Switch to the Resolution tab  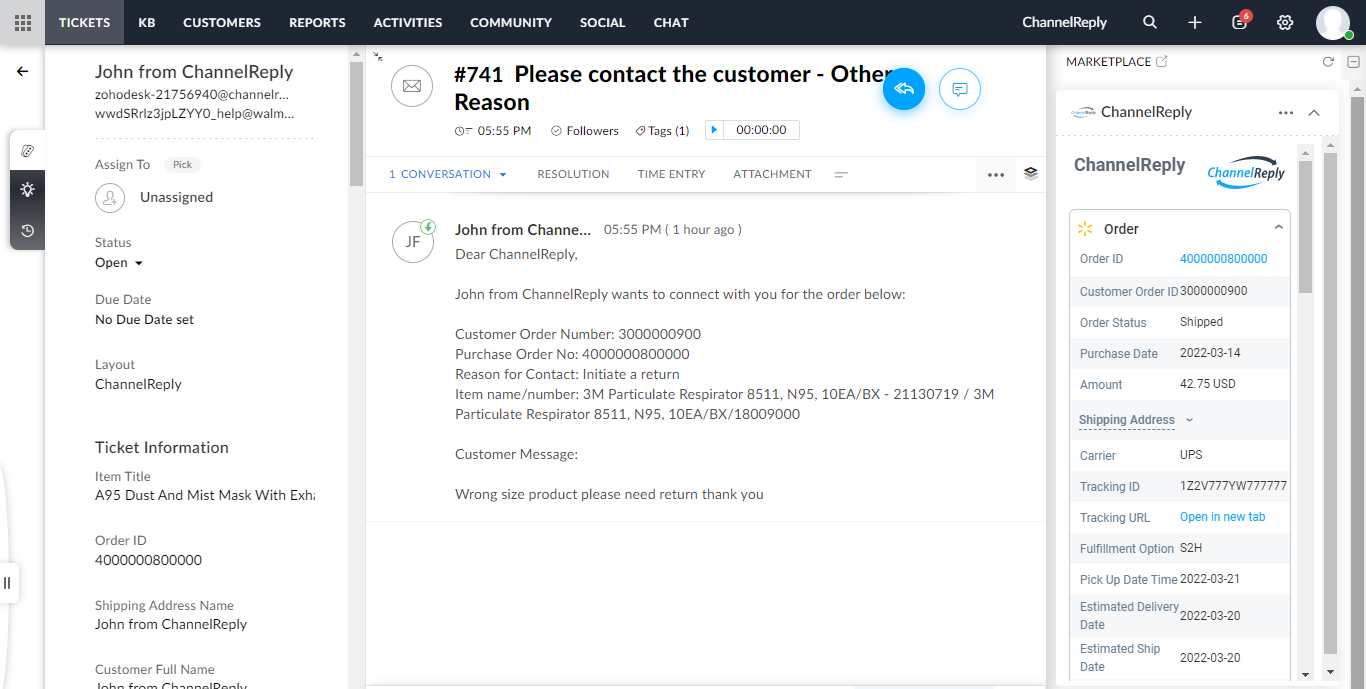click(x=573, y=174)
